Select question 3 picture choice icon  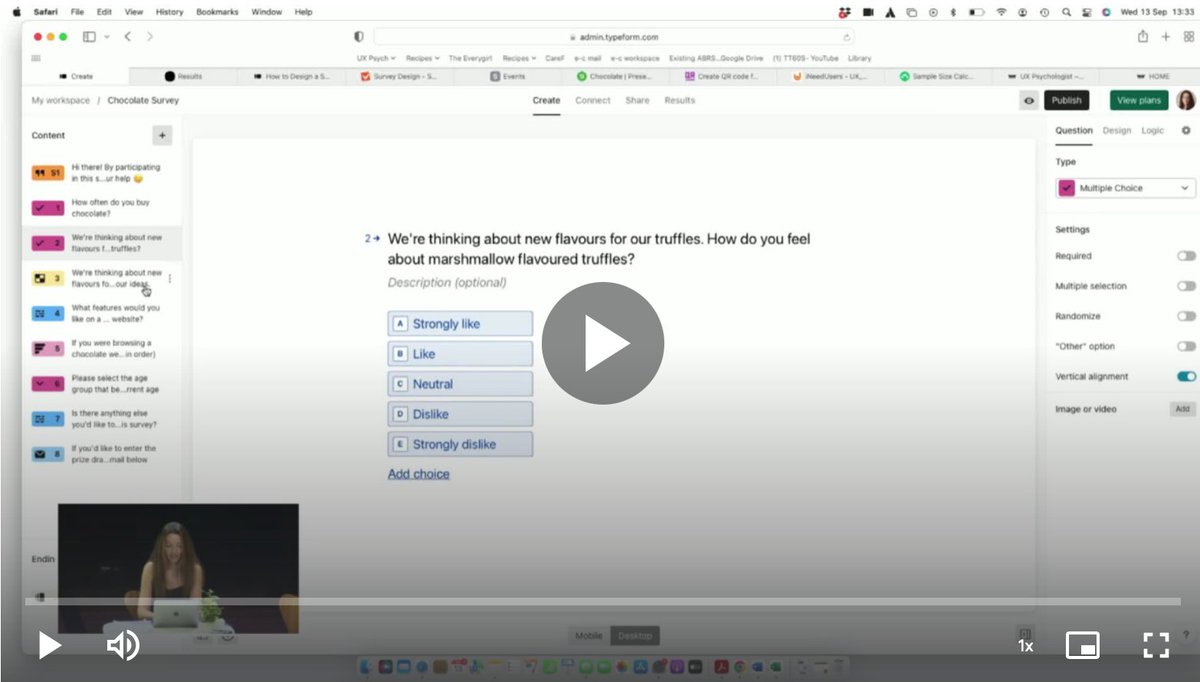point(47,278)
